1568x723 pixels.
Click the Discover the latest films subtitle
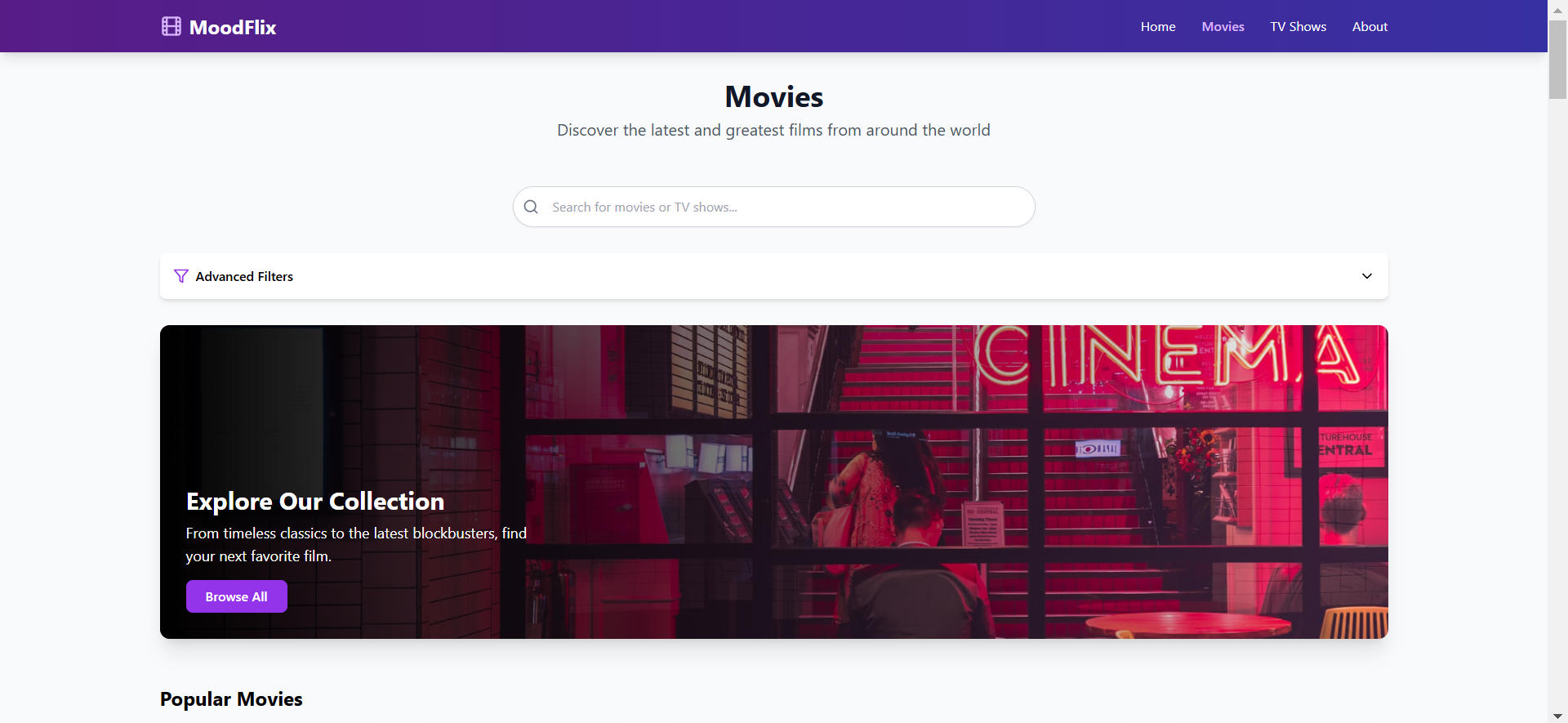[x=773, y=131]
